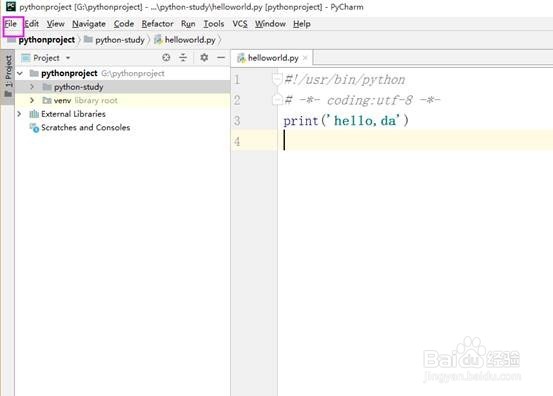This screenshot has width=553, height=396.
Task: Click line number 3 in gutter
Action: click(x=237, y=121)
